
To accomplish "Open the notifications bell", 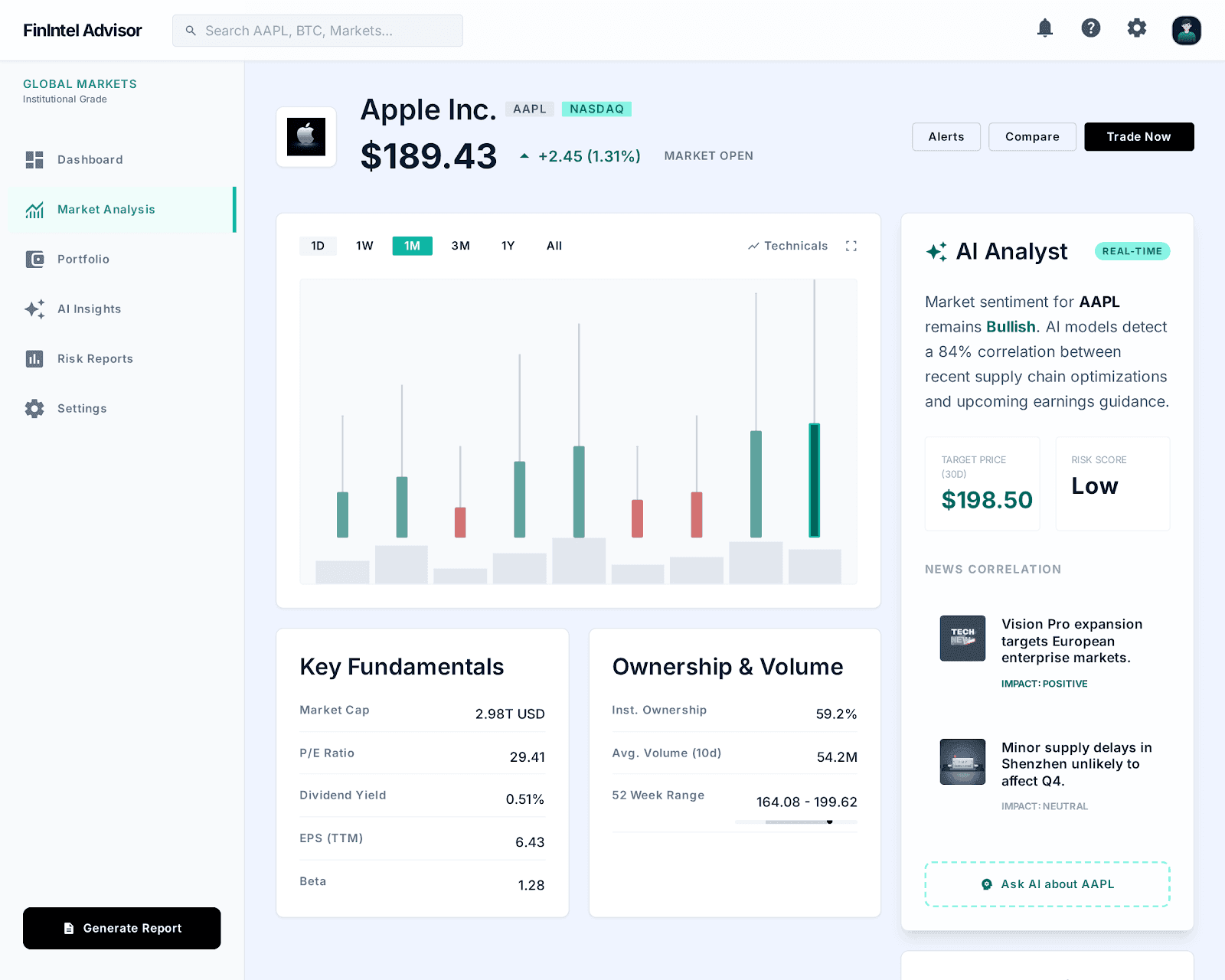I will pyautogui.click(x=1045, y=28).
